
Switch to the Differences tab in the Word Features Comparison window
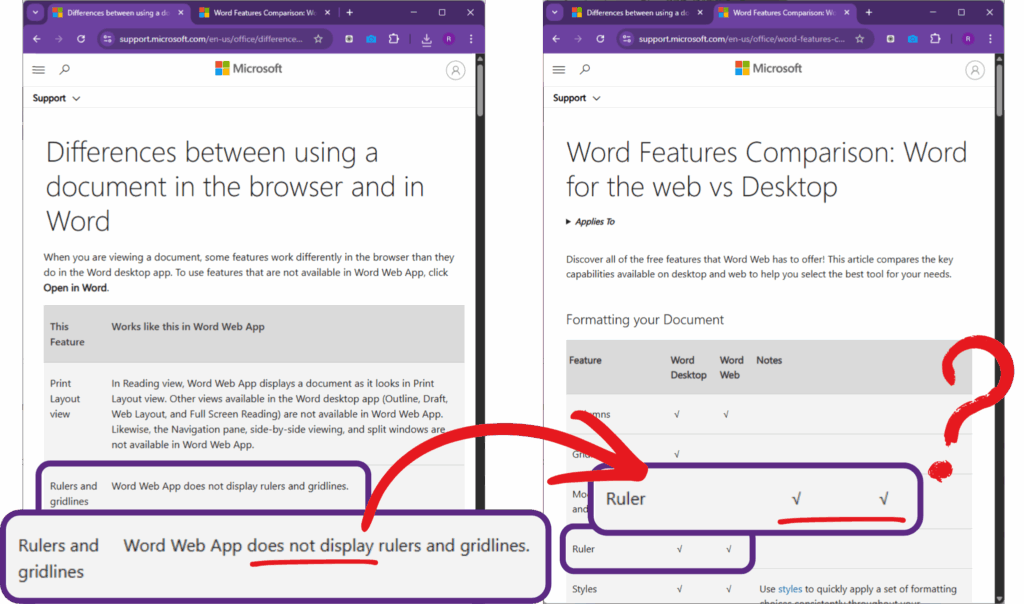pos(635,12)
